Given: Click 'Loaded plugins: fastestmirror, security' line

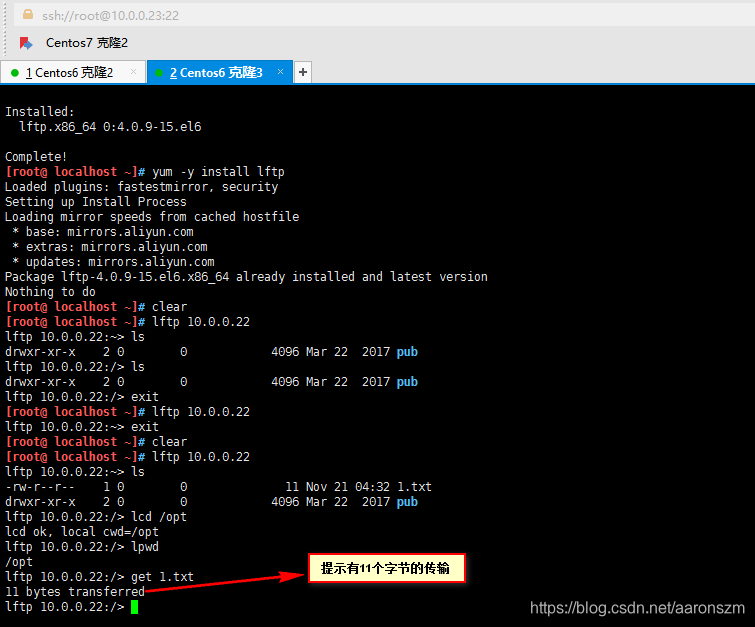Looking at the screenshot, I should (141, 187).
